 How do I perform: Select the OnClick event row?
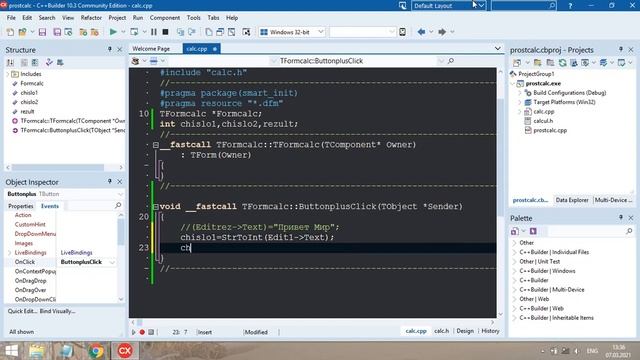(61, 262)
